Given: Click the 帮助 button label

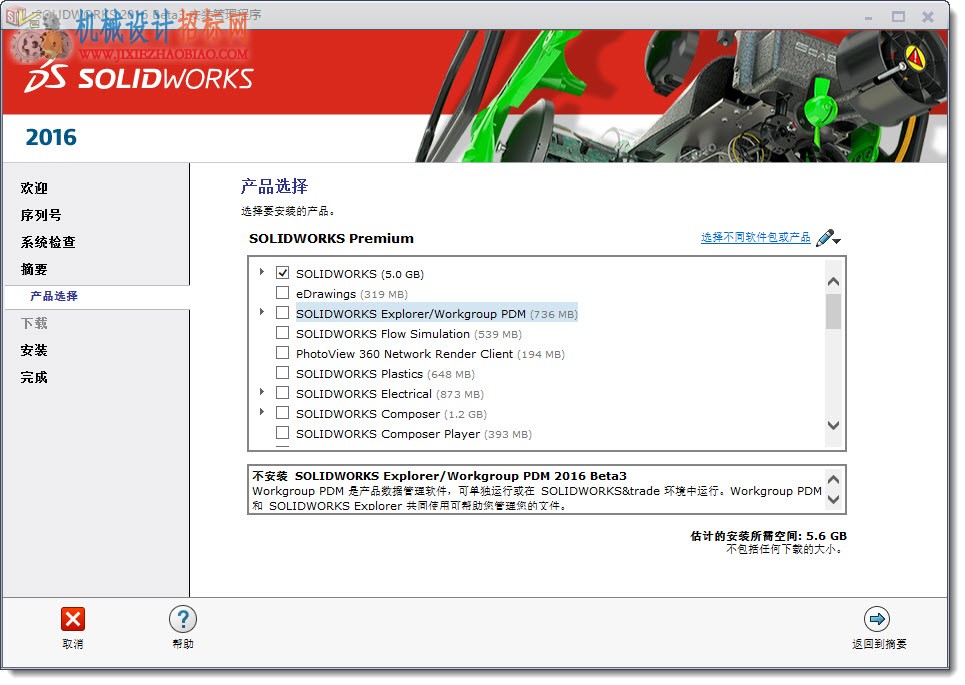Looking at the screenshot, I should point(183,644).
